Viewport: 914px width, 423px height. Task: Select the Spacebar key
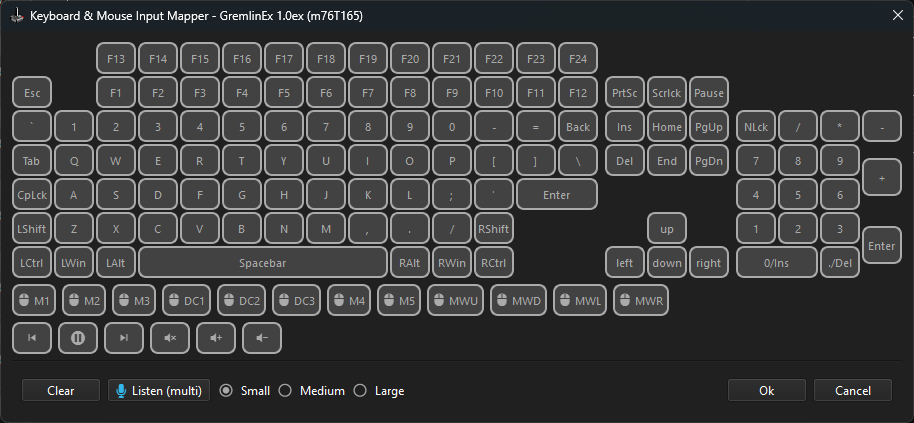pos(263,262)
